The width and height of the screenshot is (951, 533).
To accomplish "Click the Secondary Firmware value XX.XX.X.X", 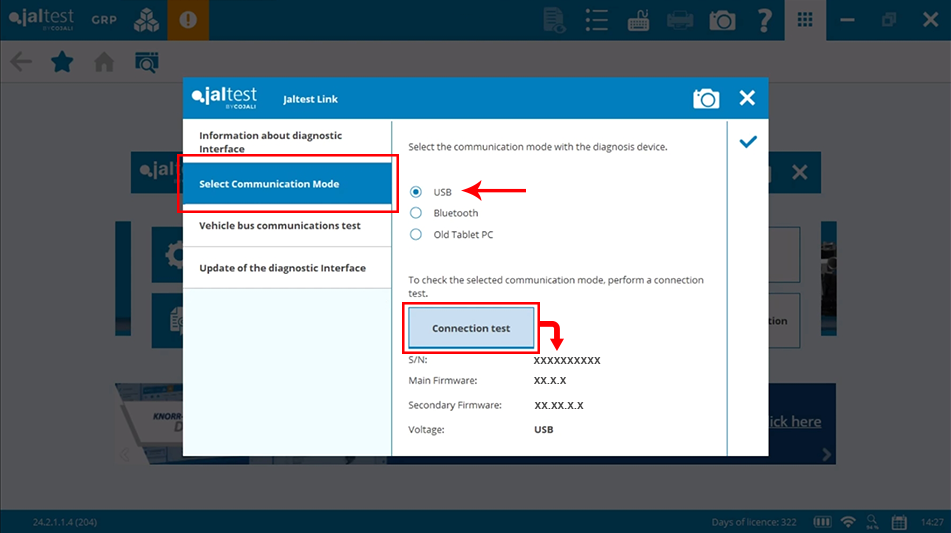I will click(x=559, y=406).
